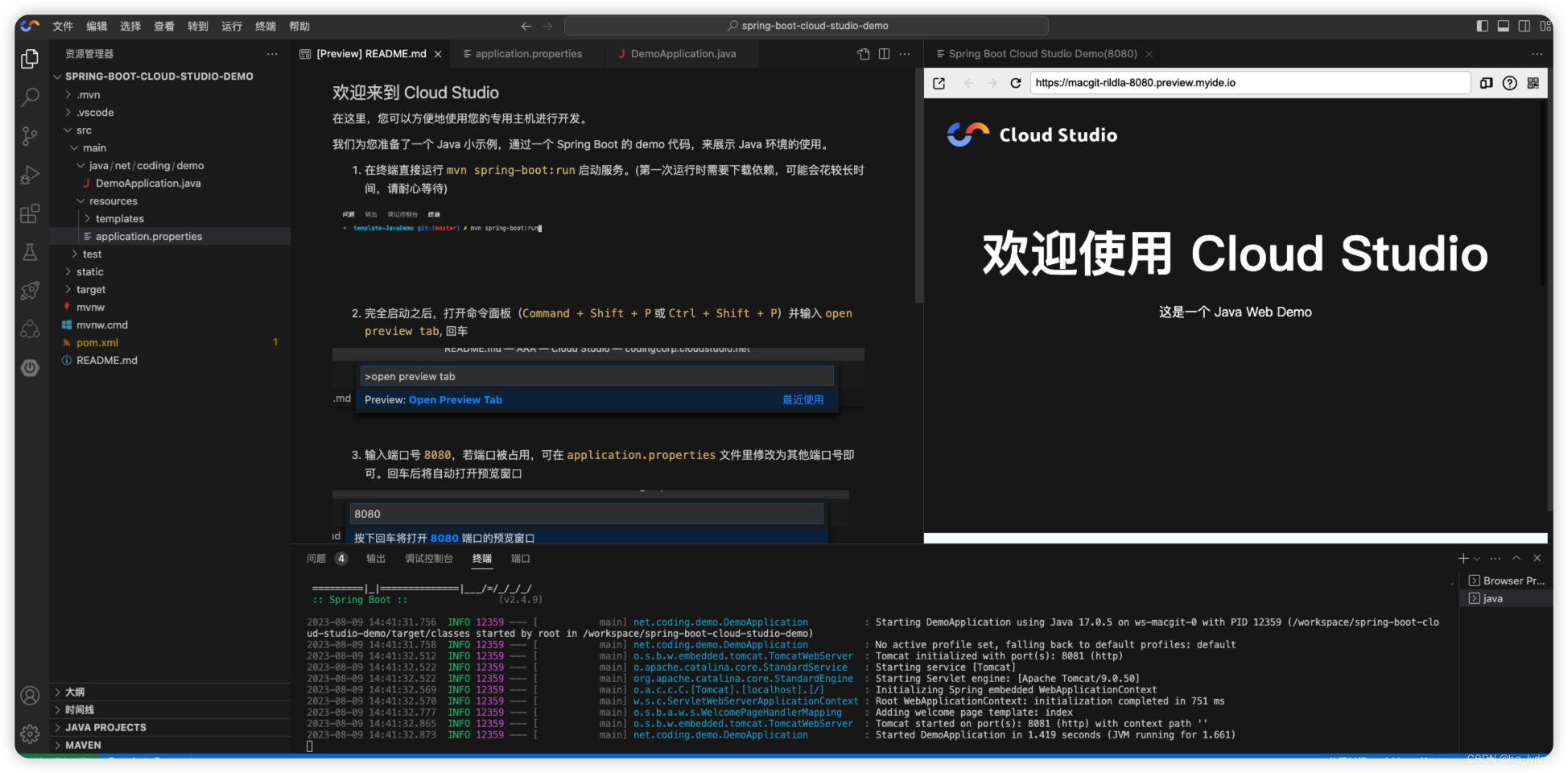This screenshot has width=1568, height=773.
Task: Click the preview URL address field
Action: pyautogui.click(x=1250, y=83)
